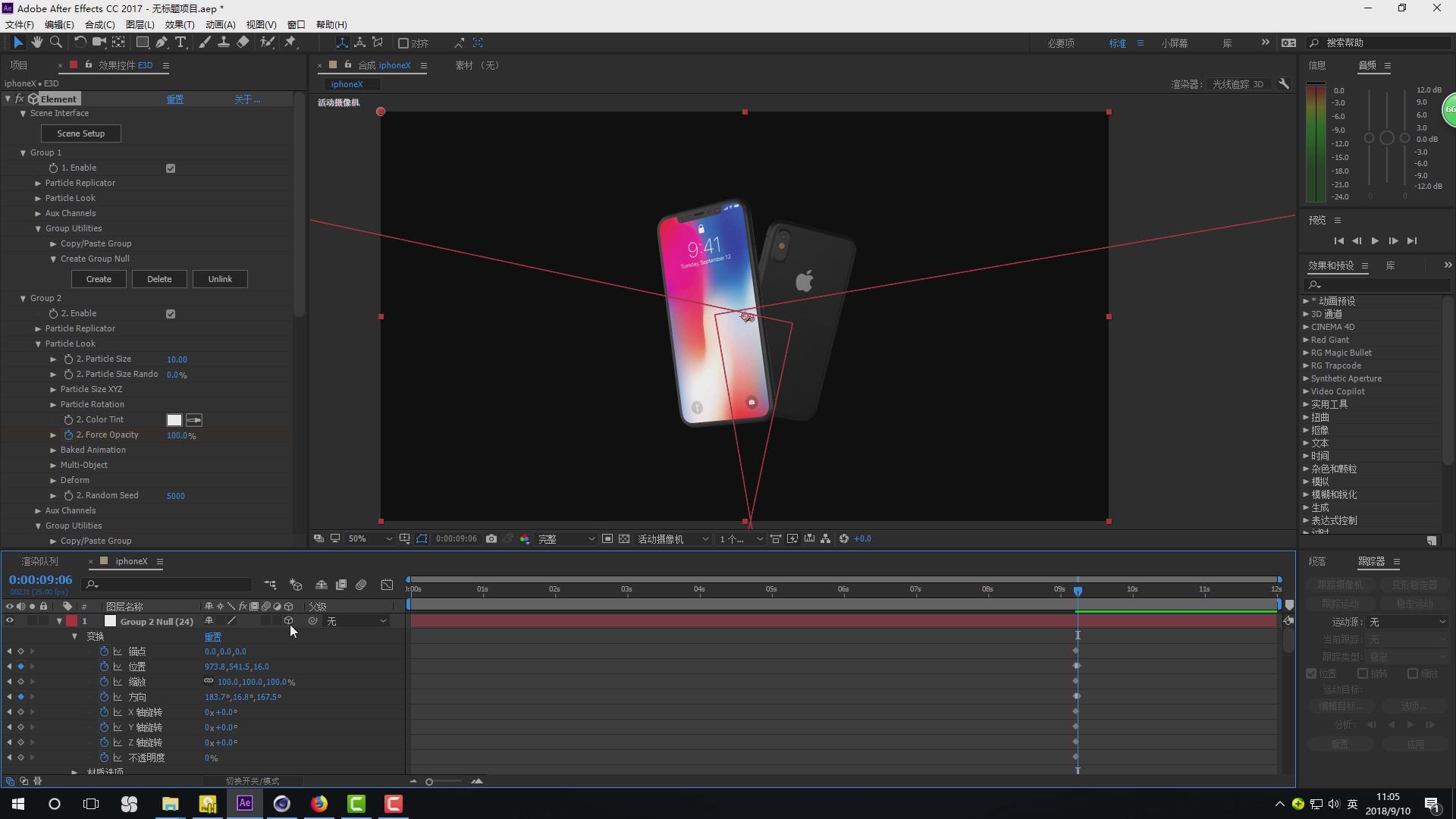Click the region of interest icon
The width and height of the screenshot is (1456, 819).
click(607, 538)
